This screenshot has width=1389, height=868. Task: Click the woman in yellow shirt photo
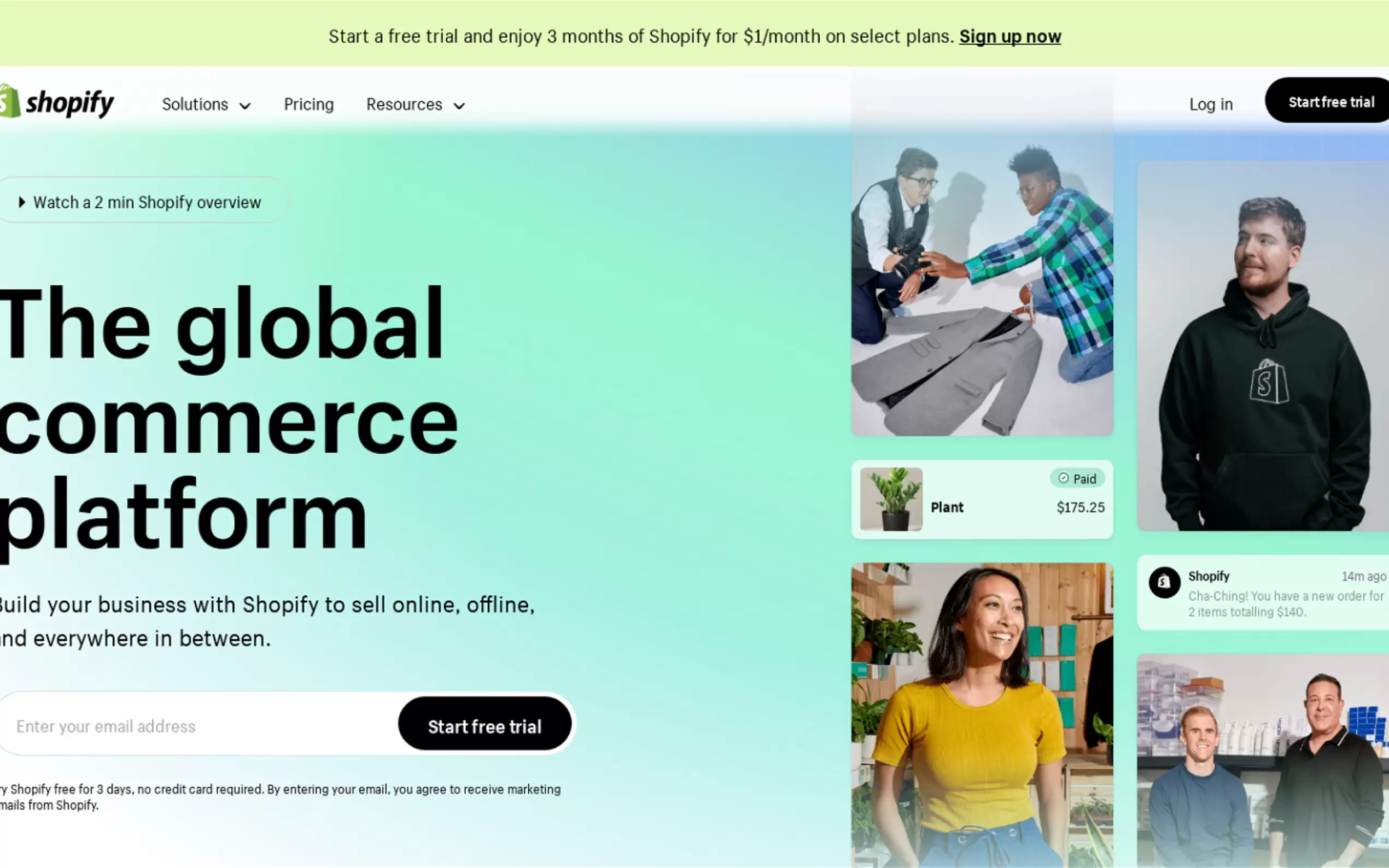(982, 715)
